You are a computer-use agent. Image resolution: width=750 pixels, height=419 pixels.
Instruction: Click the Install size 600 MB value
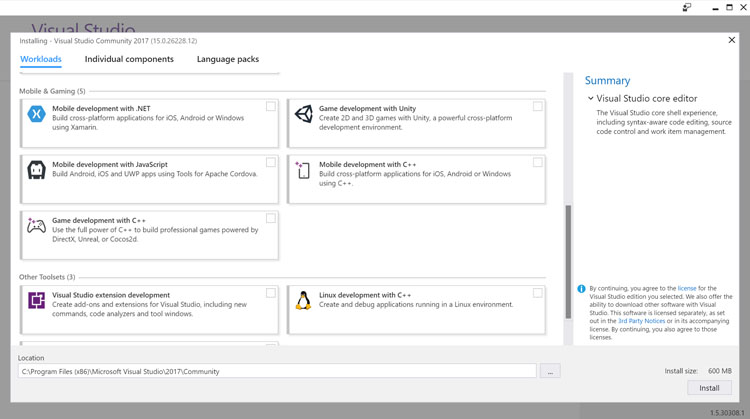pyautogui.click(x=720, y=371)
